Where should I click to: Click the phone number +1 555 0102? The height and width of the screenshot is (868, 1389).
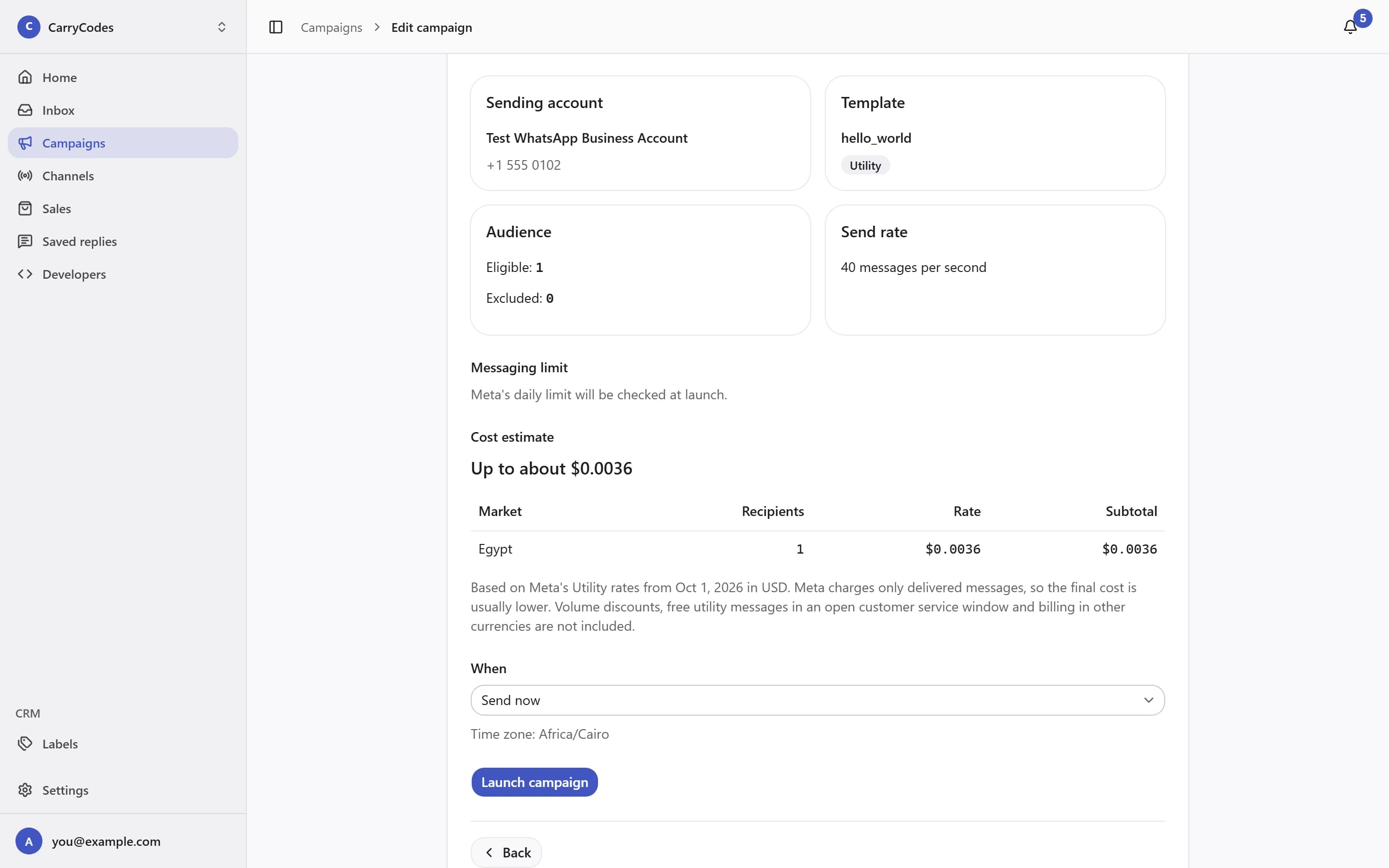tap(523, 165)
